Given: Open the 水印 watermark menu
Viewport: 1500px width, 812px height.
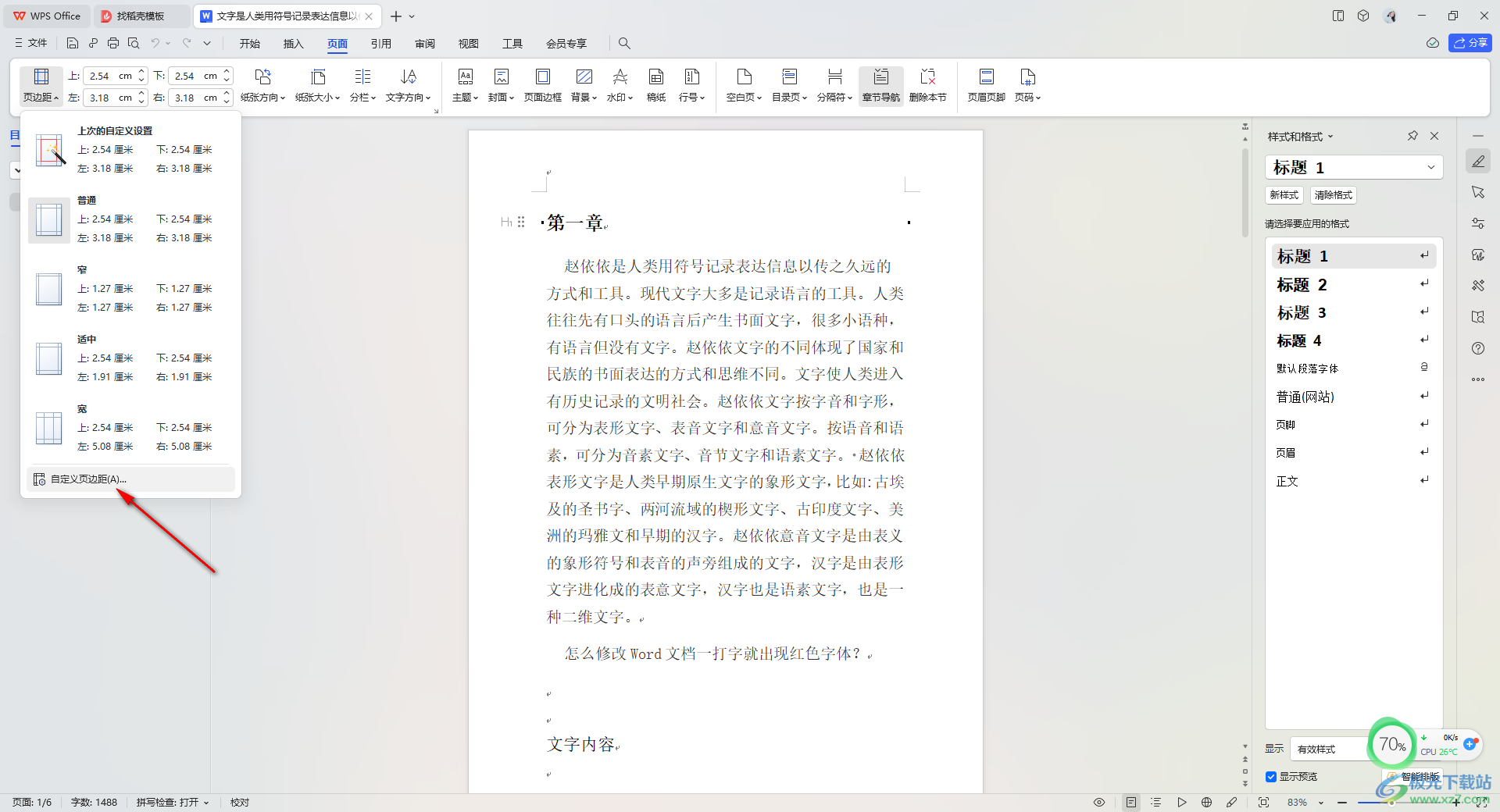Looking at the screenshot, I should [x=620, y=85].
